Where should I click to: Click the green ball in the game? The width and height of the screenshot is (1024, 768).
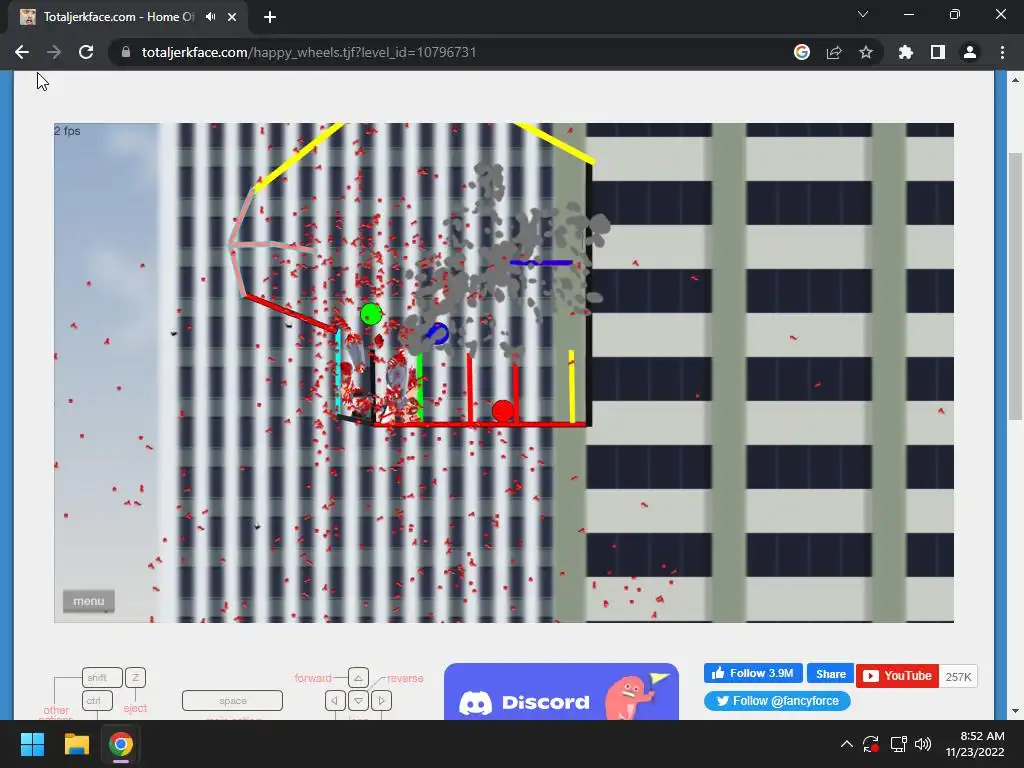[371, 315]
